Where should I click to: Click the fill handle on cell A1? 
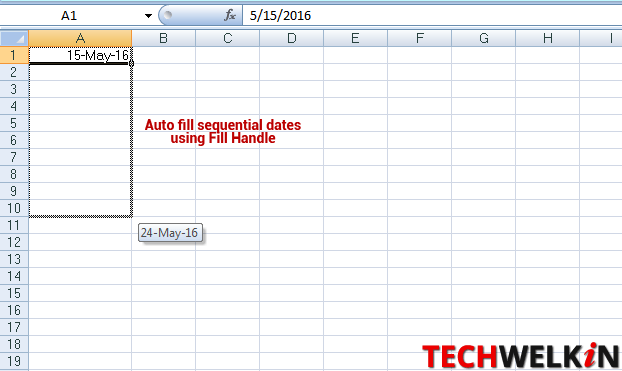[131, 63]
